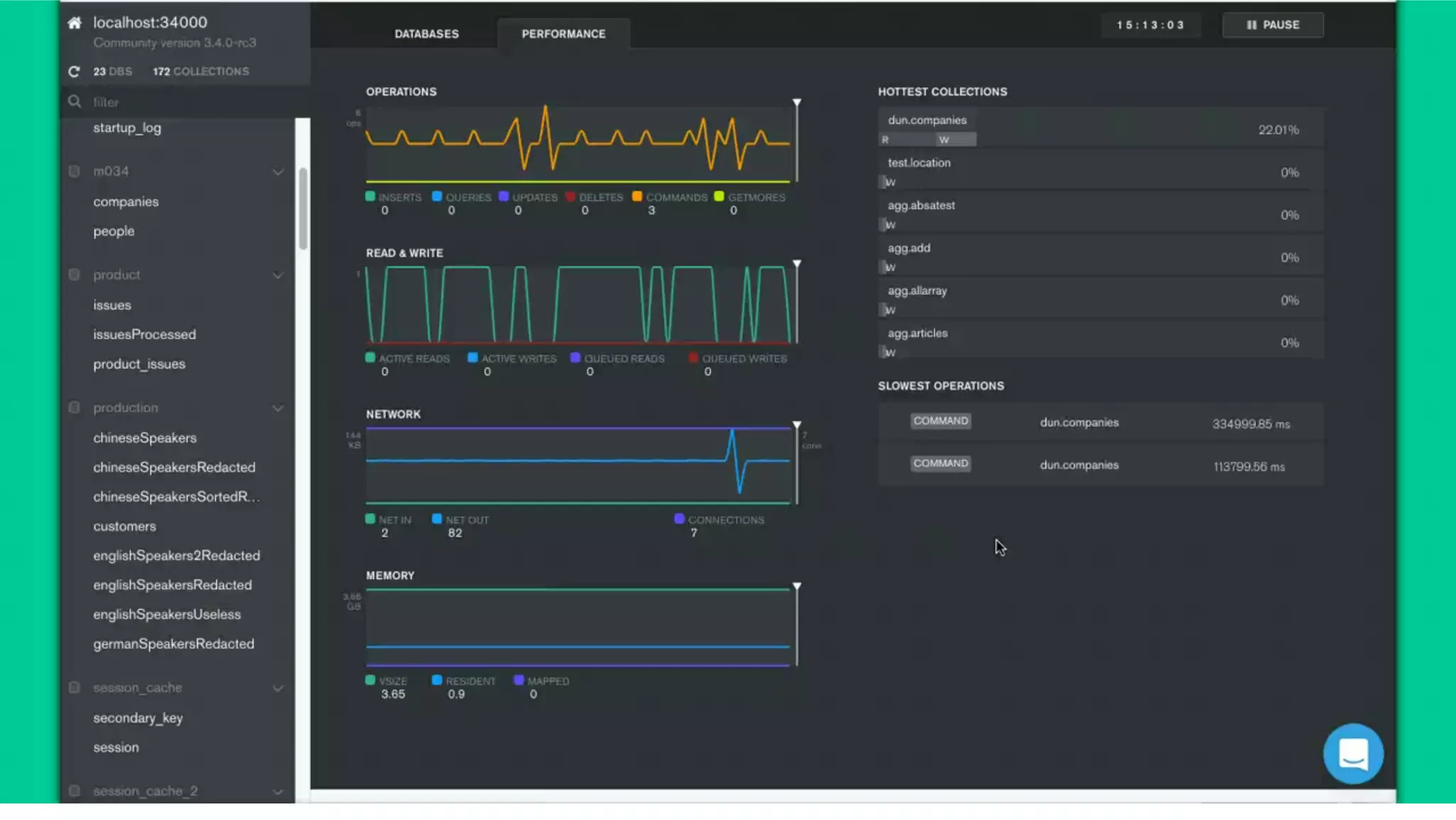Collapse the production database chevron

[x=278, y=408]
